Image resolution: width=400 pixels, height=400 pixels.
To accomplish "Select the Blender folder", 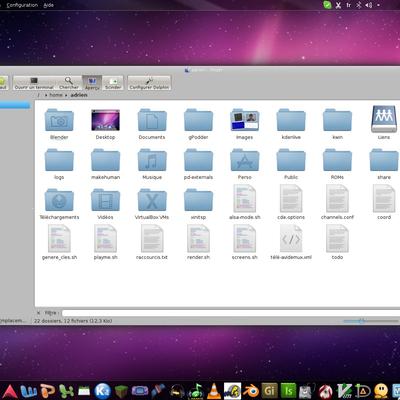I will coord(59,124).
